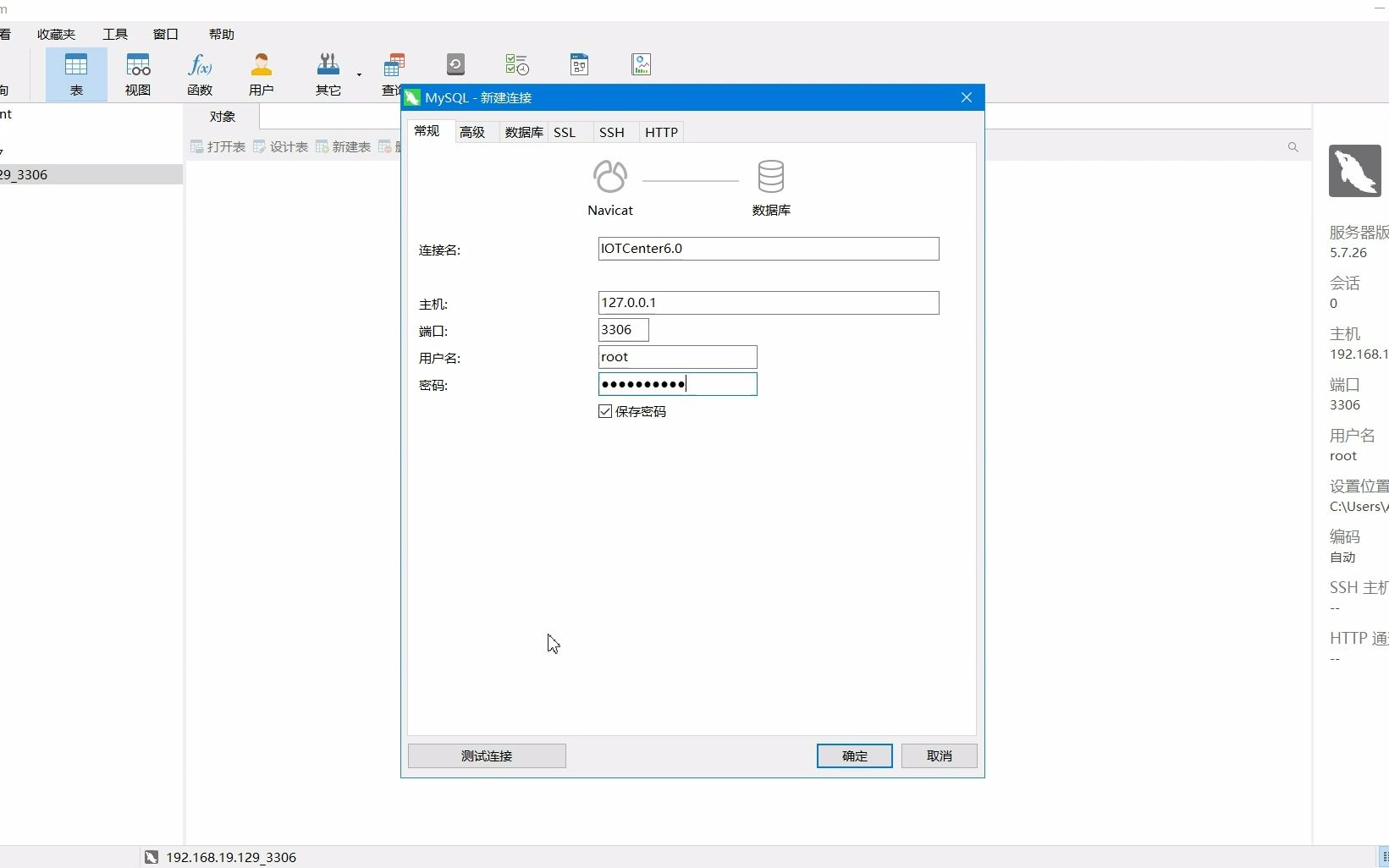Click the connection icon in the status bar
This screenshot has height=868, width=1389.
pyautogui.click(x=152, y=857)
